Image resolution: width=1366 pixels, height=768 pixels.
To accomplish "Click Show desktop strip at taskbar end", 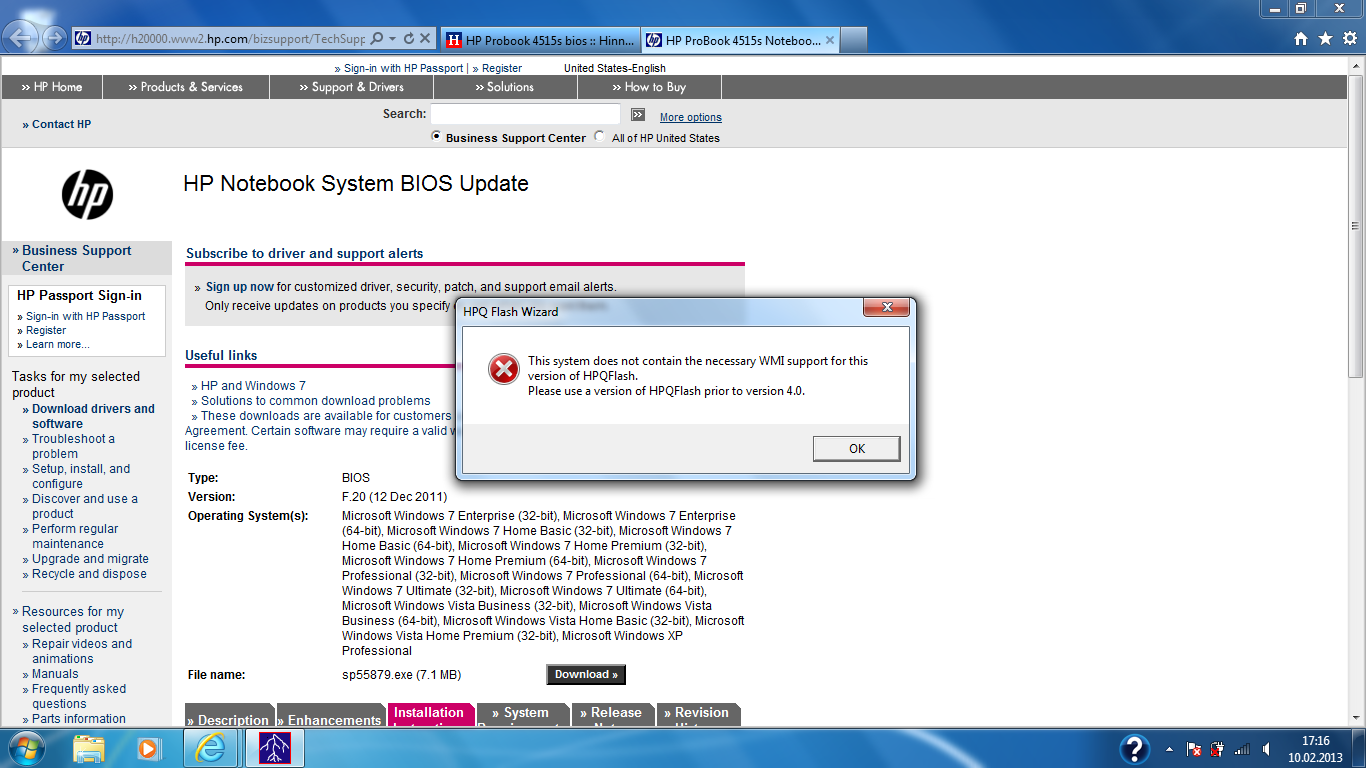I will (x=1358, y=749).
